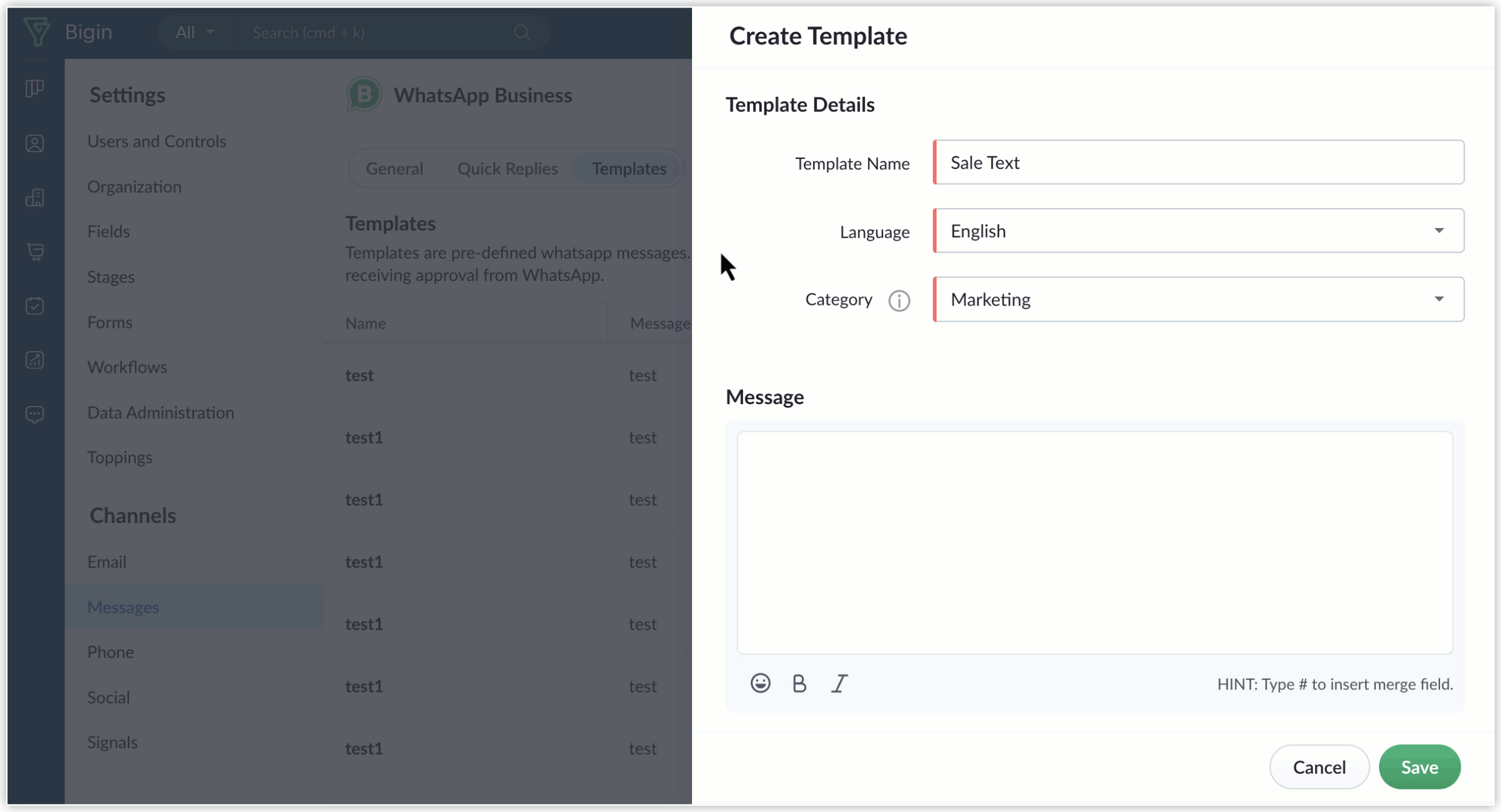1501x812 pixels.
Task: Open the template named test
Action: coord(359,375)
